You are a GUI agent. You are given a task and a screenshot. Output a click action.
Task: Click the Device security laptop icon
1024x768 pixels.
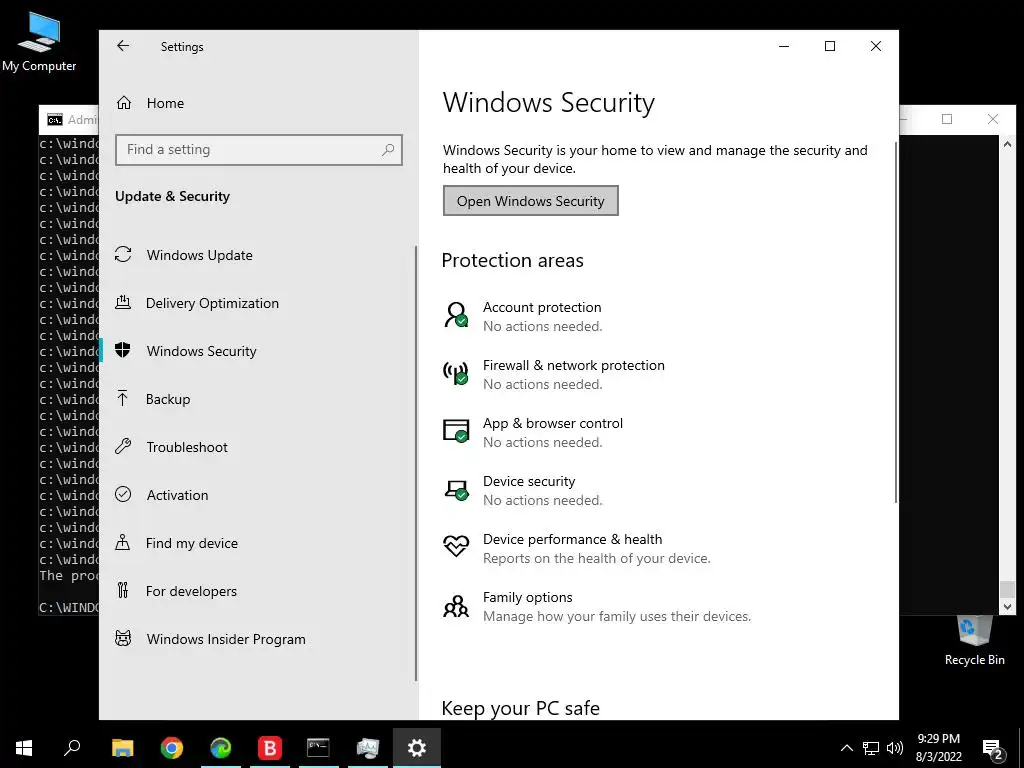pos(456,490)
